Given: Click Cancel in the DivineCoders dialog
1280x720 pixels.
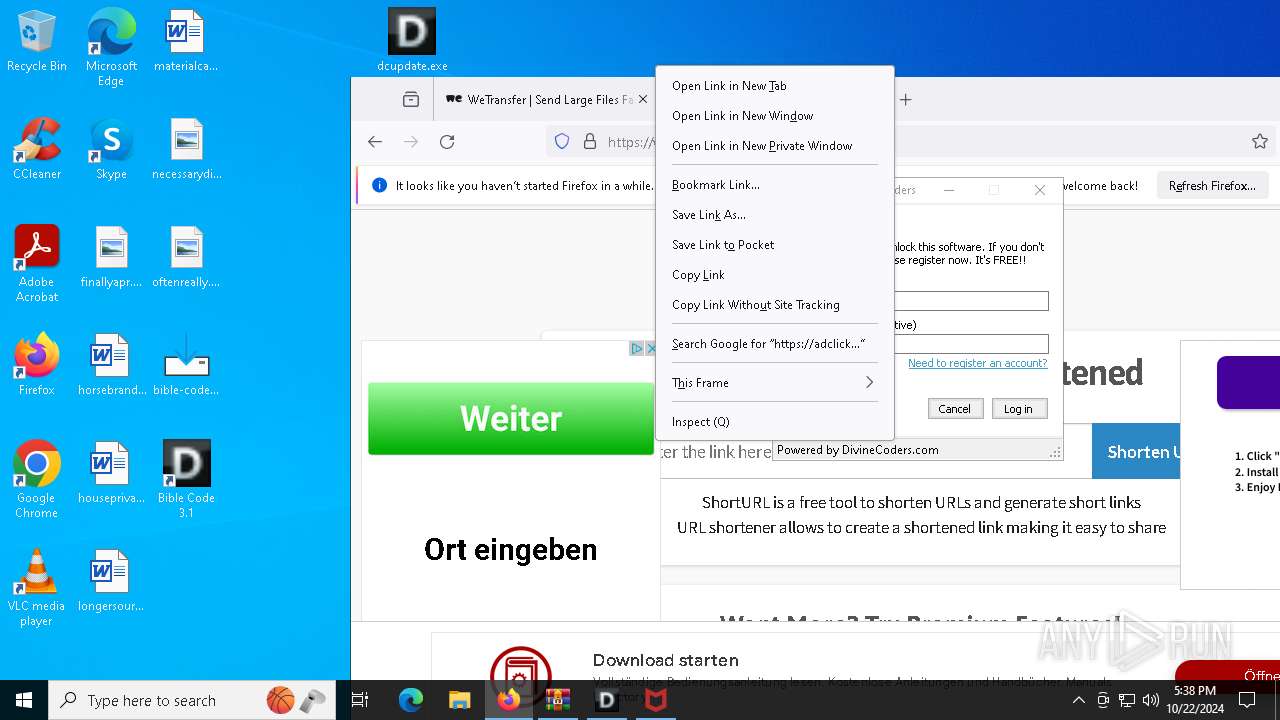Looking at the screenshot, I should pos(954,409).
